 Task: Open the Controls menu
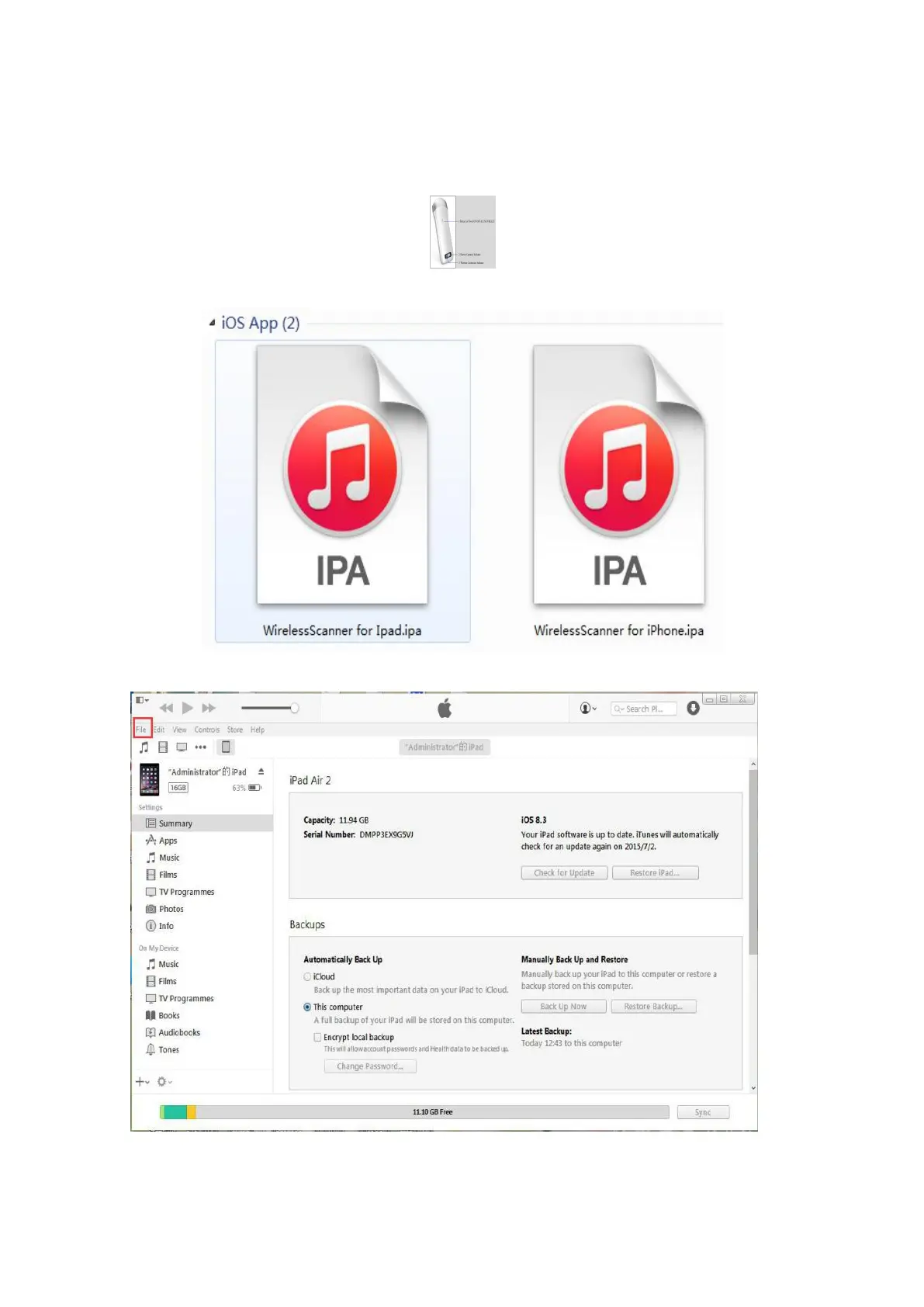207,730
